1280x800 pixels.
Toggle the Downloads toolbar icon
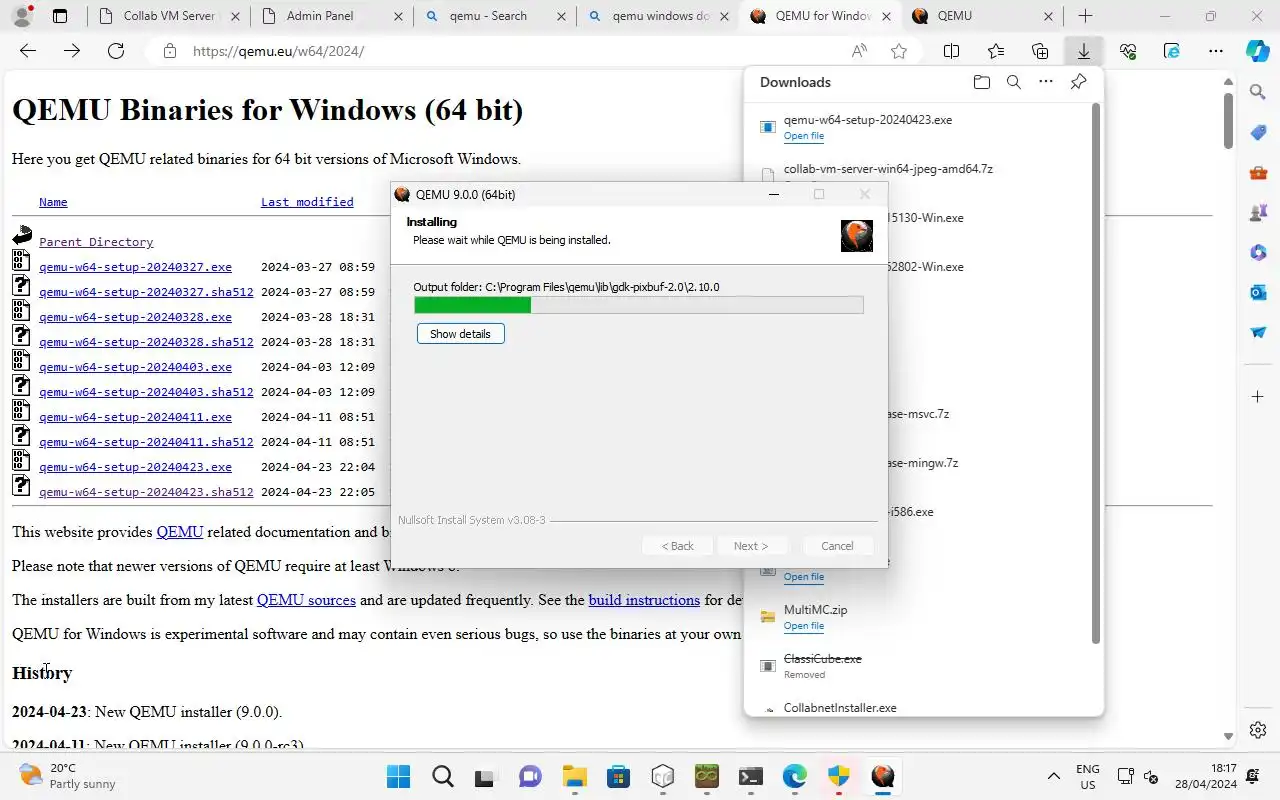(x=1083, y=51)
